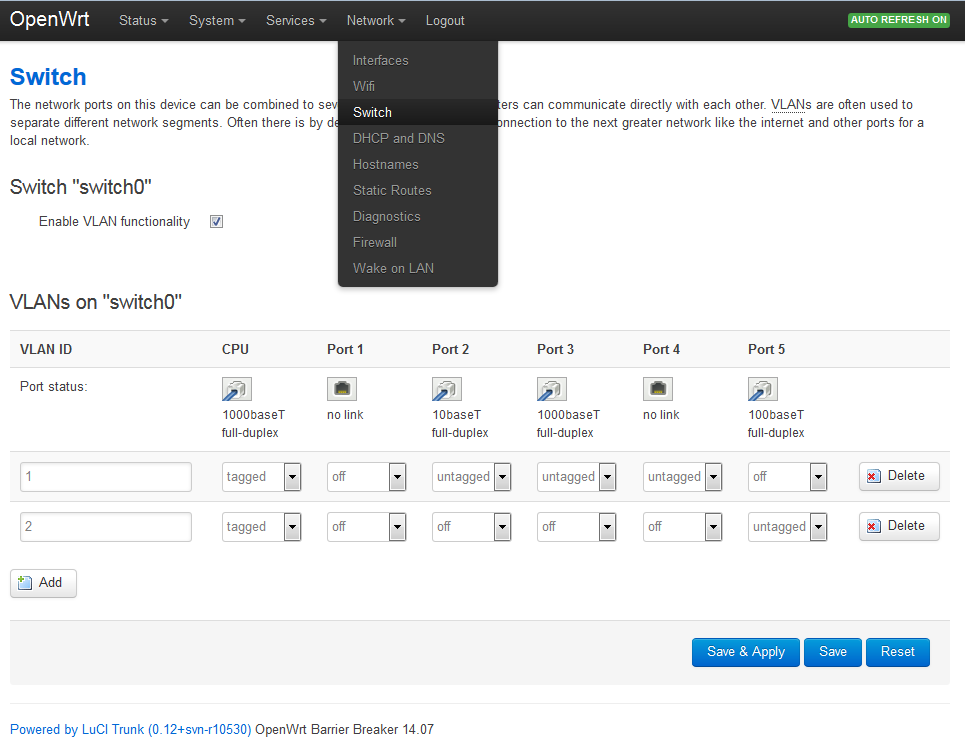Viewport: 965px width, 748px height.
Task: Select DHCP and DNS menu entry
Action: [418, 138]
